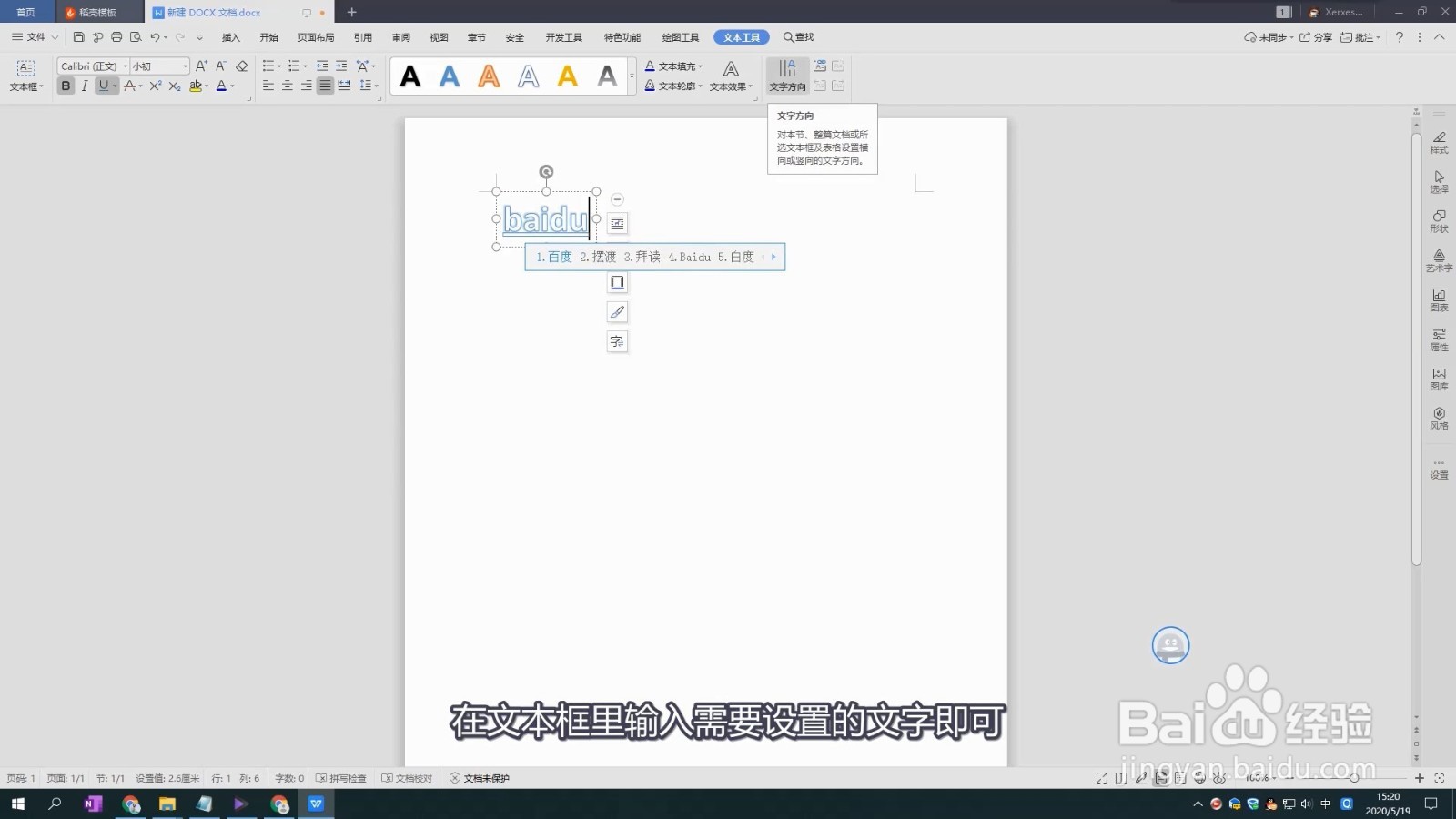The height and width of the screenshot is (819, 1456).
Task: Increase font size with the larger A button
Action: tap(201, 66)
